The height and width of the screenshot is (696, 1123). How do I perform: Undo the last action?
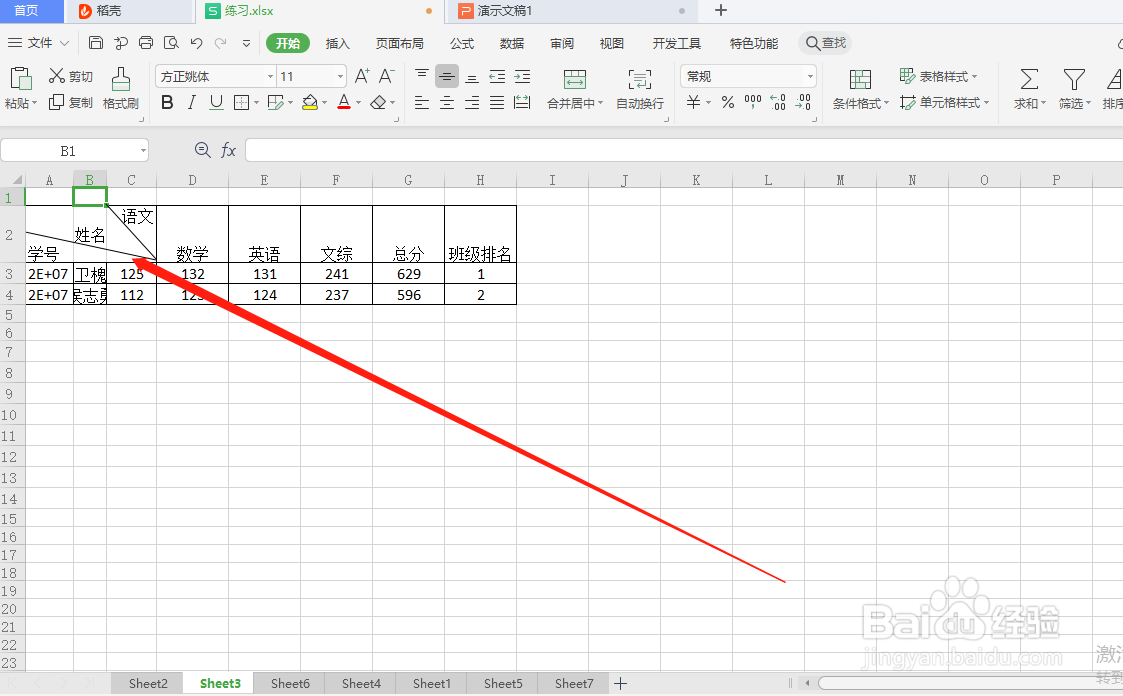(x=196, y=43)
